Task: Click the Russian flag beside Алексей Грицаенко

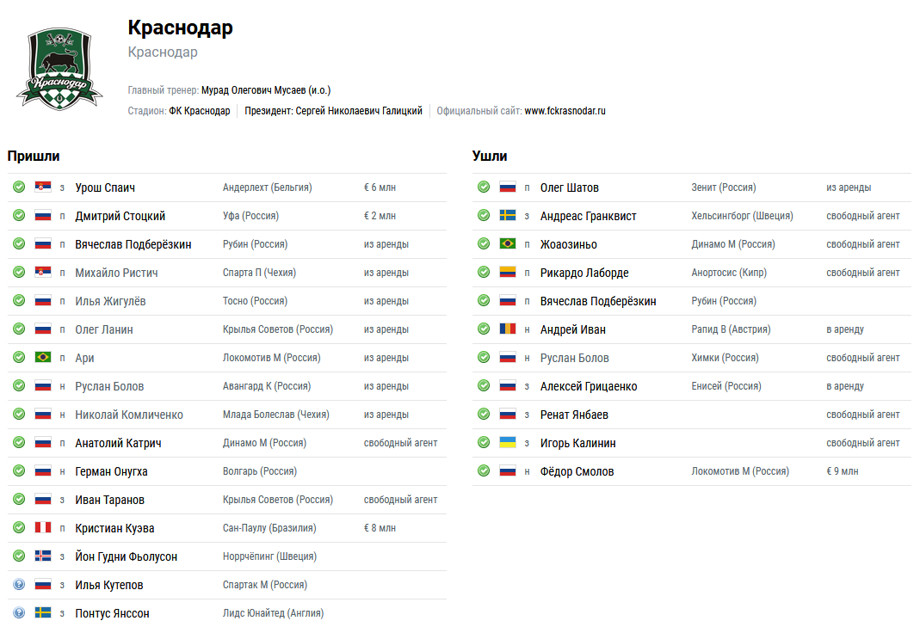Action: [508, 386]
